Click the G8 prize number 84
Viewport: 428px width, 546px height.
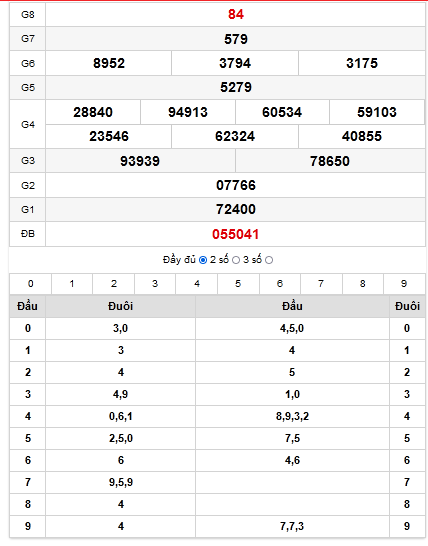[x=236, y=14]
